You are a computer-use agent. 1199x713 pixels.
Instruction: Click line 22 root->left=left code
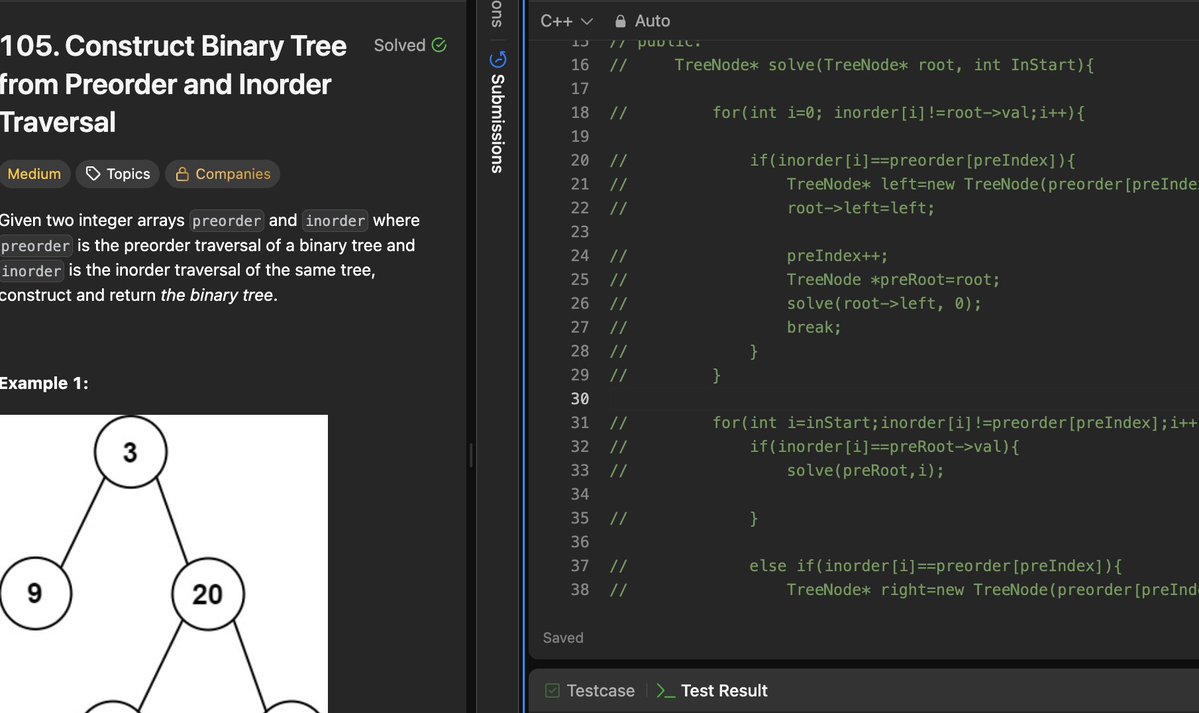(x=861, y=208)
